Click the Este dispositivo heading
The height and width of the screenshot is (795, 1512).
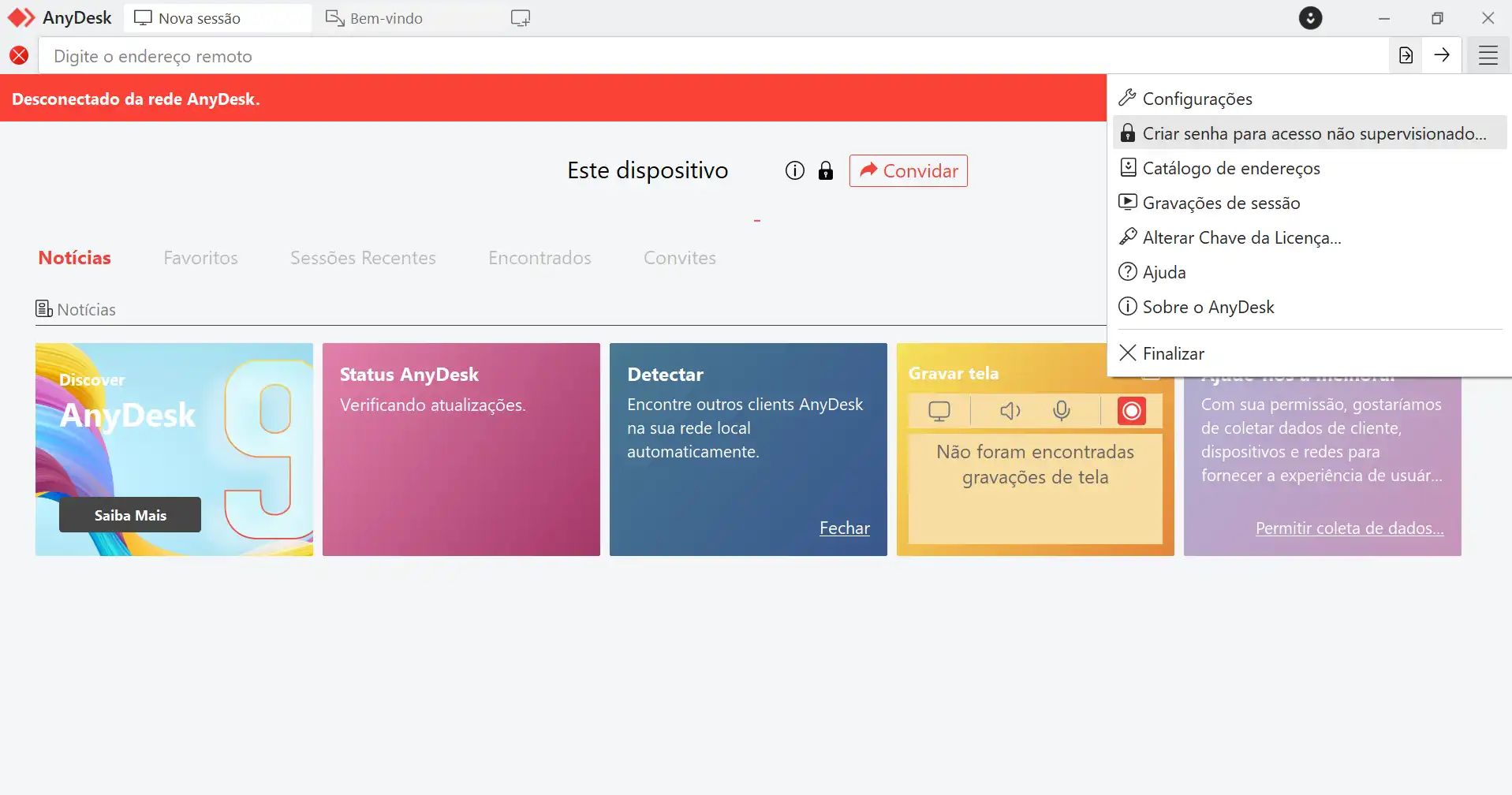648,170
